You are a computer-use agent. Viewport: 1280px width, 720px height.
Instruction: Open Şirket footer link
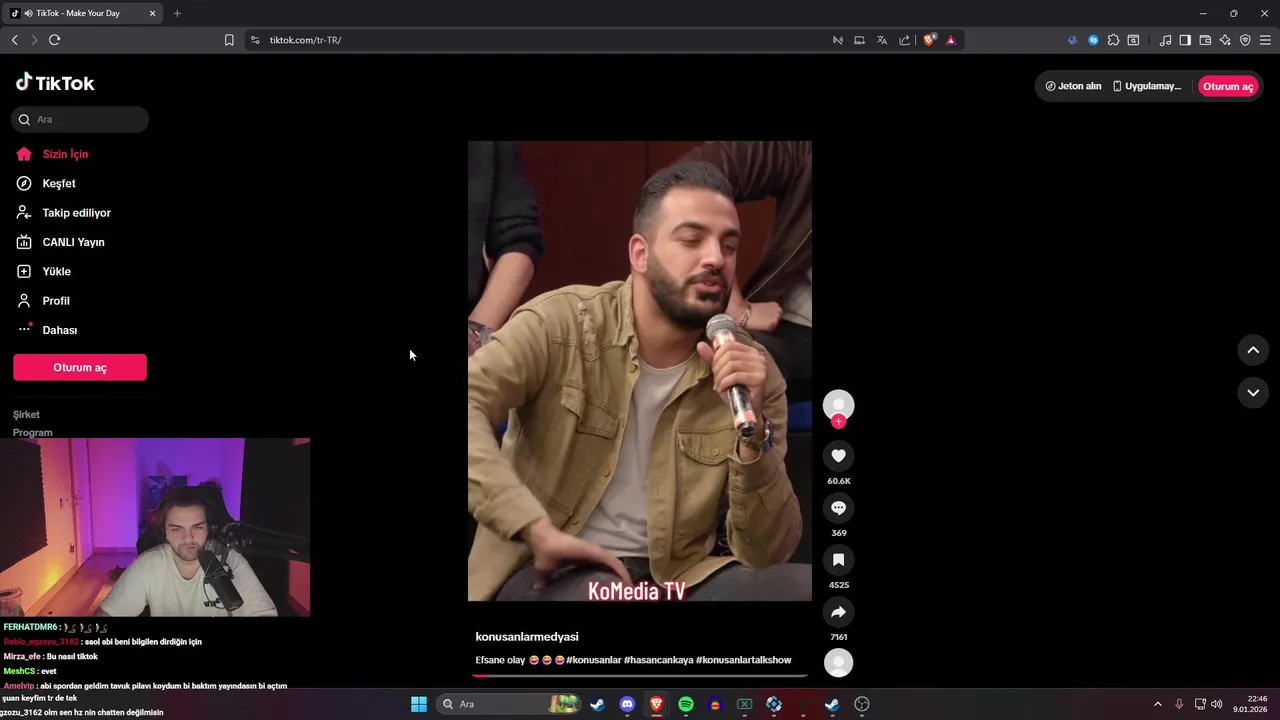(26, 414)
